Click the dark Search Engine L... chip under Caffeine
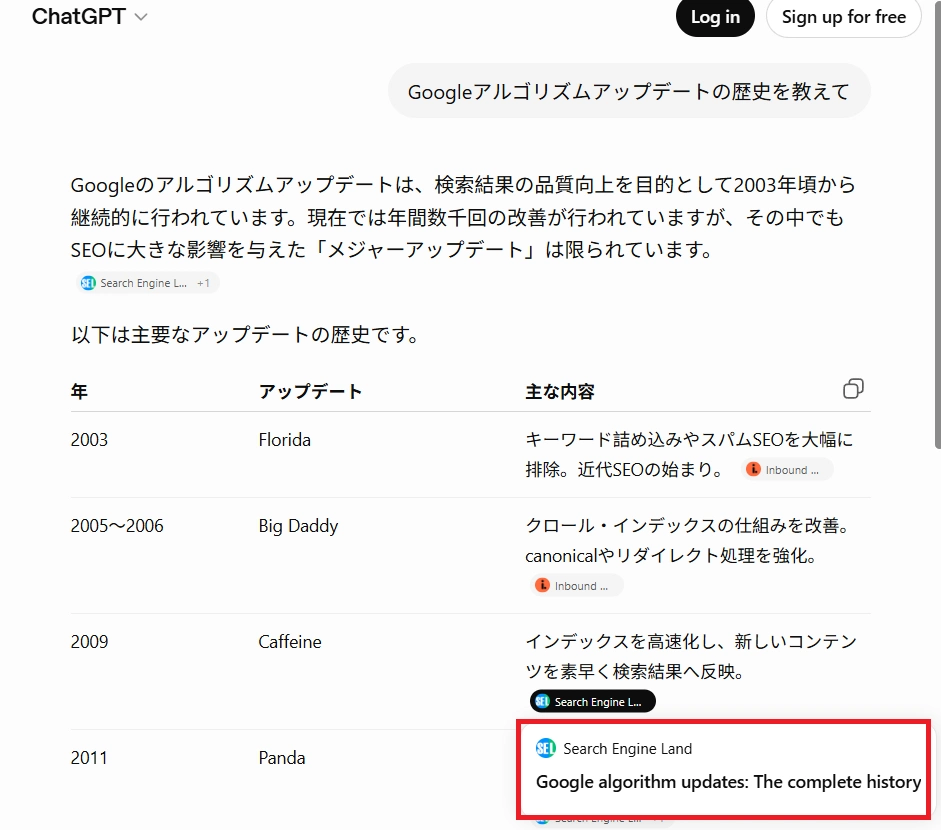The image size is (941, 830). click(592, 702)
